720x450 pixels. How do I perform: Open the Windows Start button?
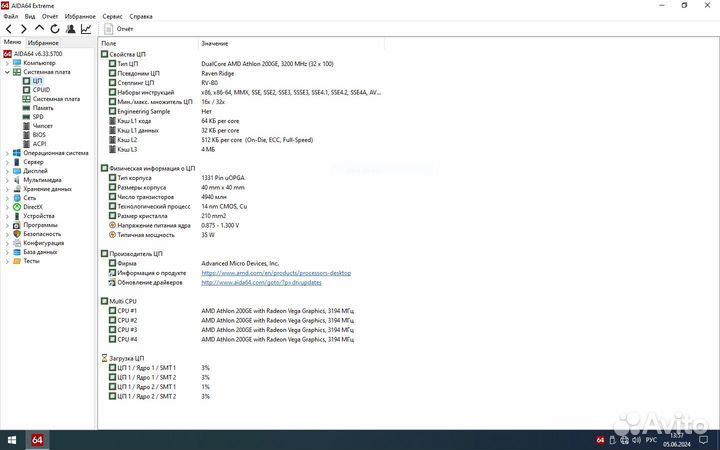[12, 440]
